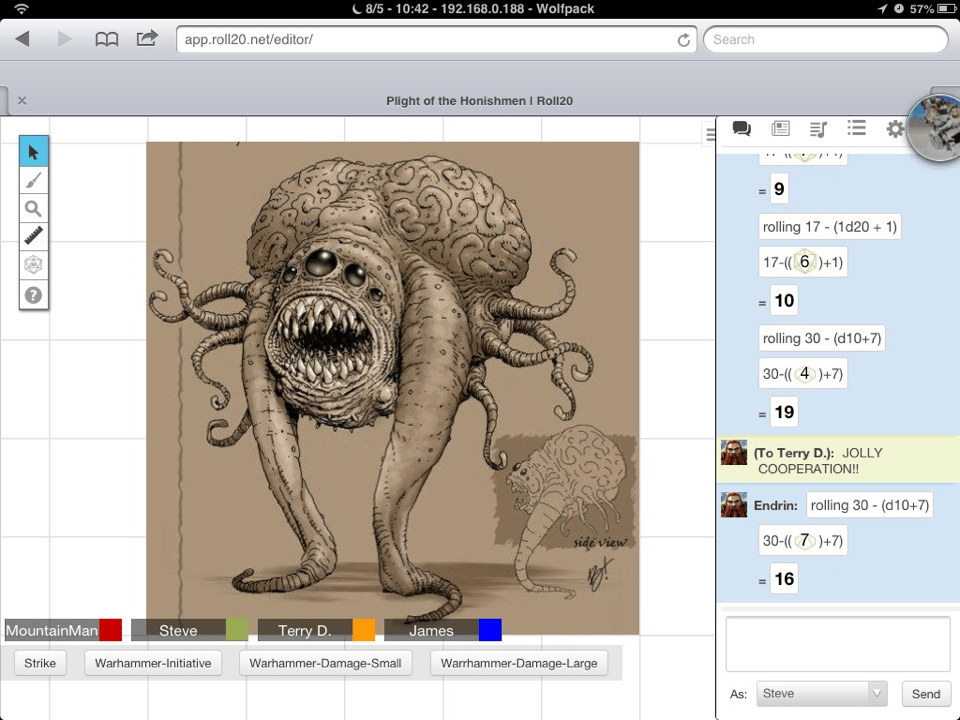Click Terry D. orange color swatch

click(x=364, y=630)
